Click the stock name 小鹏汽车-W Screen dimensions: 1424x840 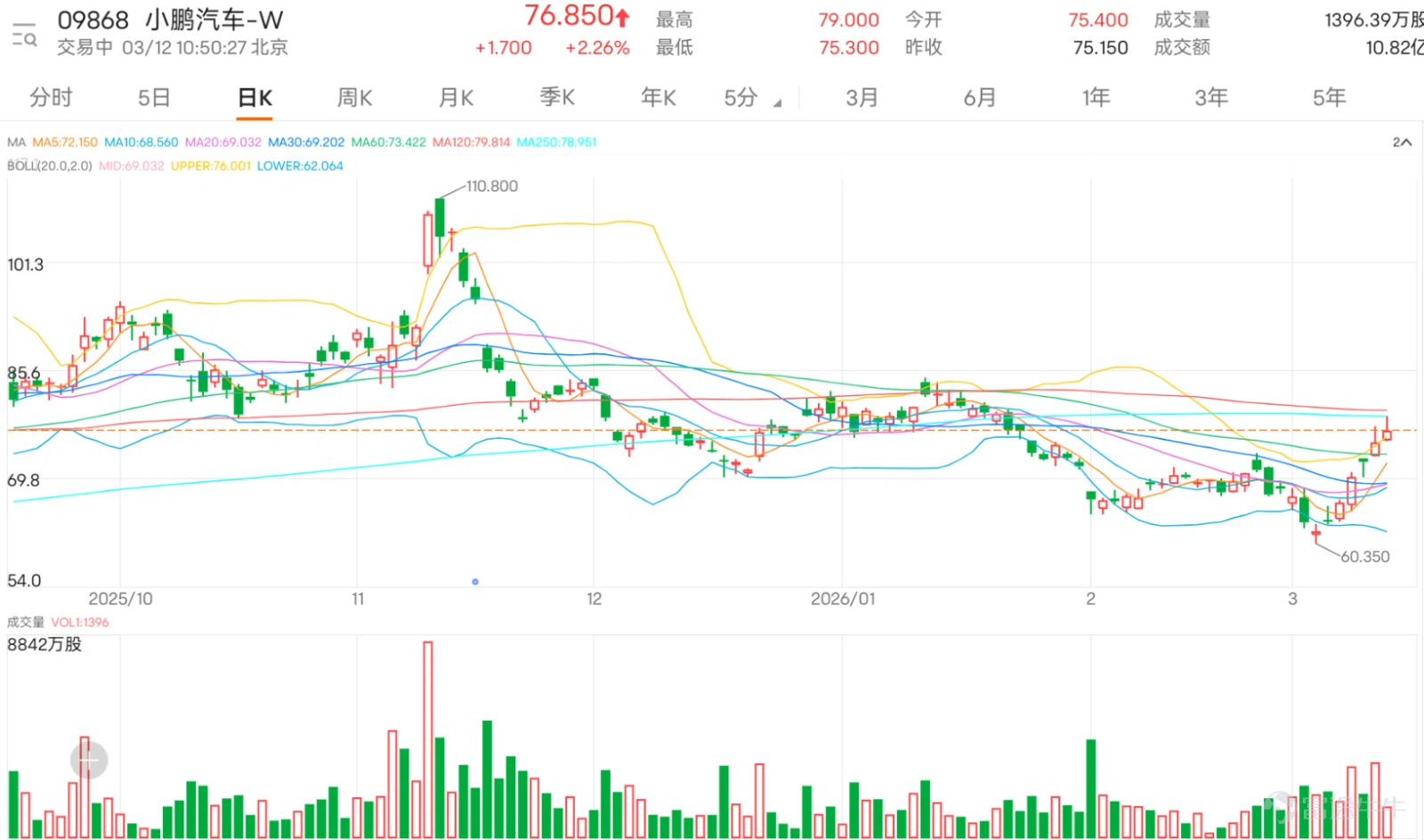[x=214, y=20]
